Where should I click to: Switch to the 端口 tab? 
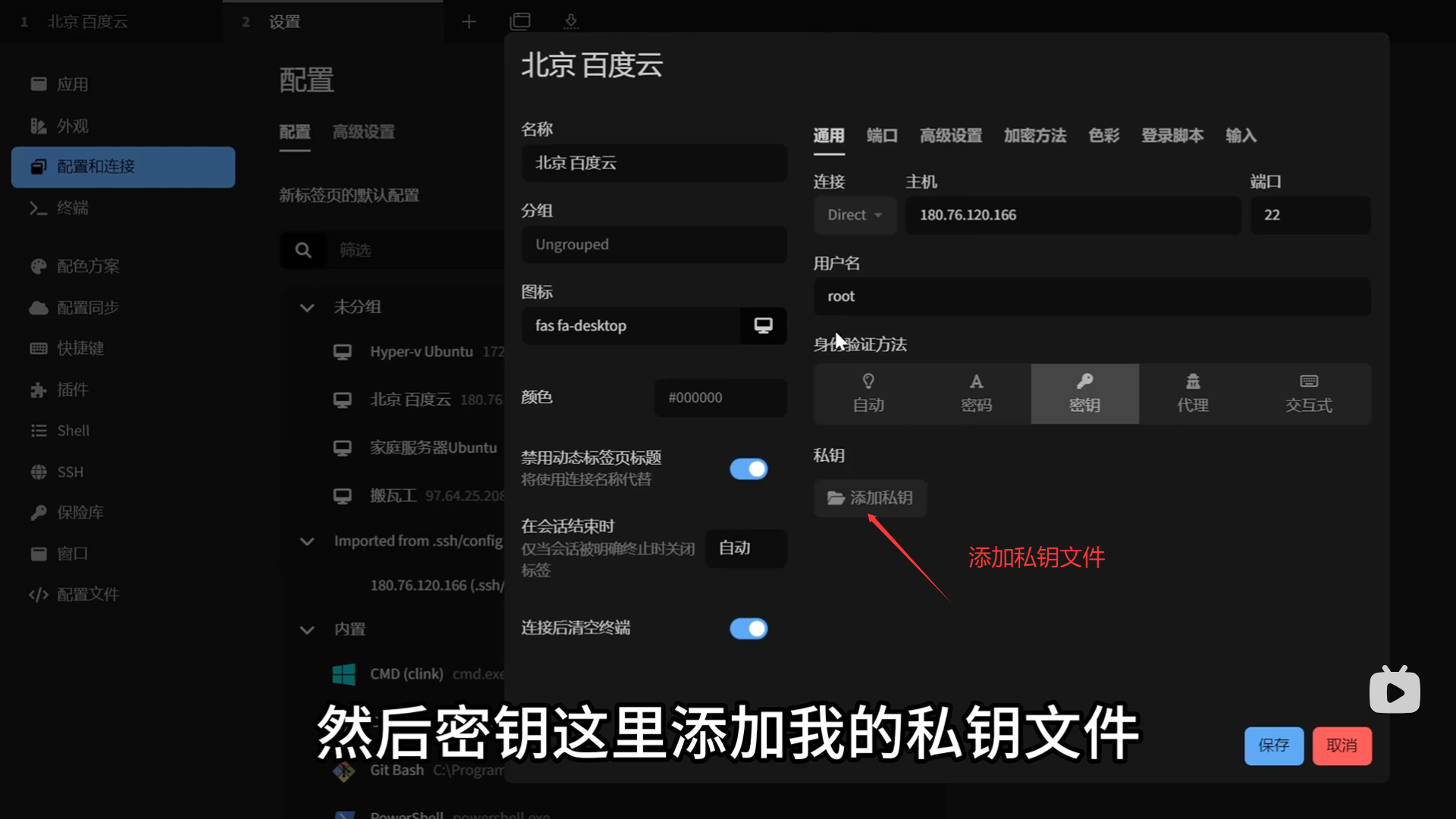coord(881,136)
